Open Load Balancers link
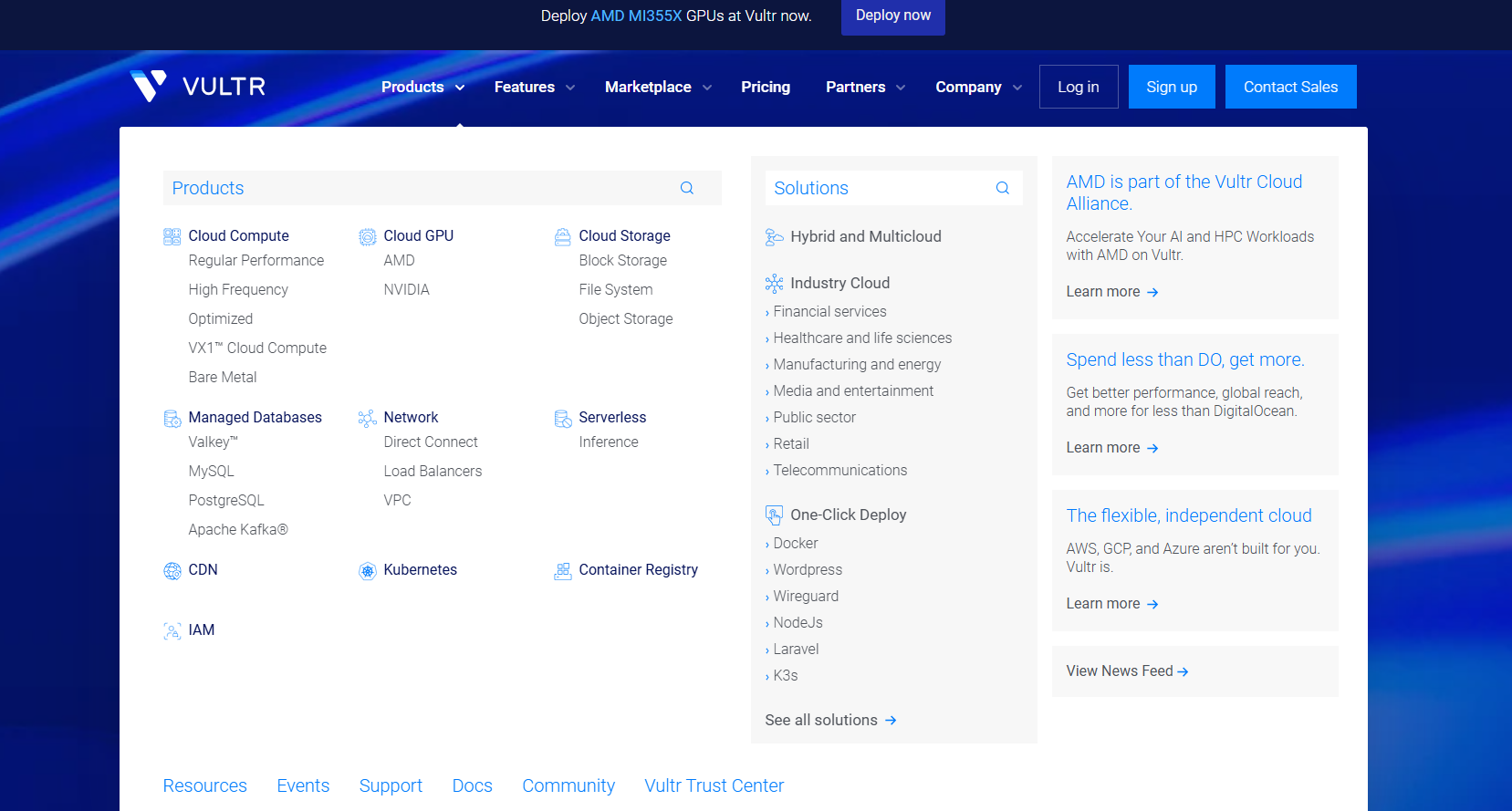 pos(433,471)
